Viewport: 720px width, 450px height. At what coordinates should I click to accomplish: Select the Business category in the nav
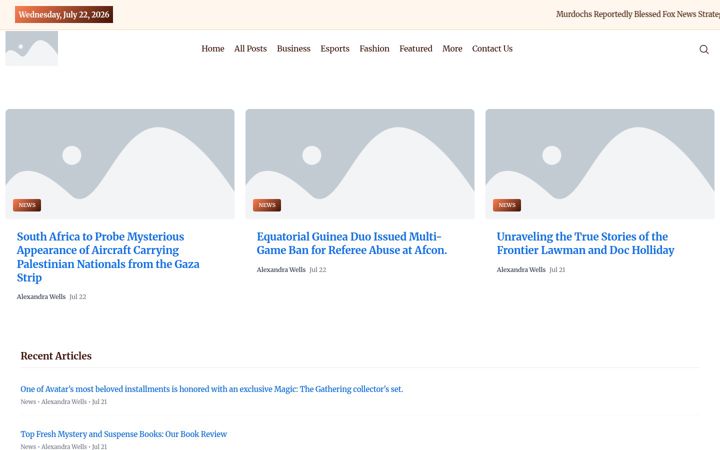pos(293,49)
